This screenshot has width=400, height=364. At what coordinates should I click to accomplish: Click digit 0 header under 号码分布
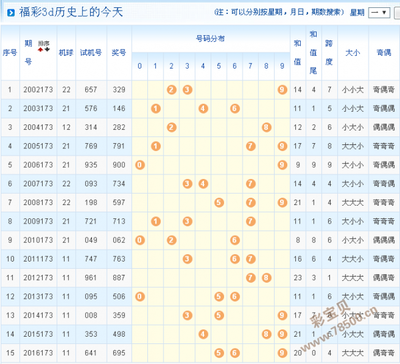coord(140,66)
